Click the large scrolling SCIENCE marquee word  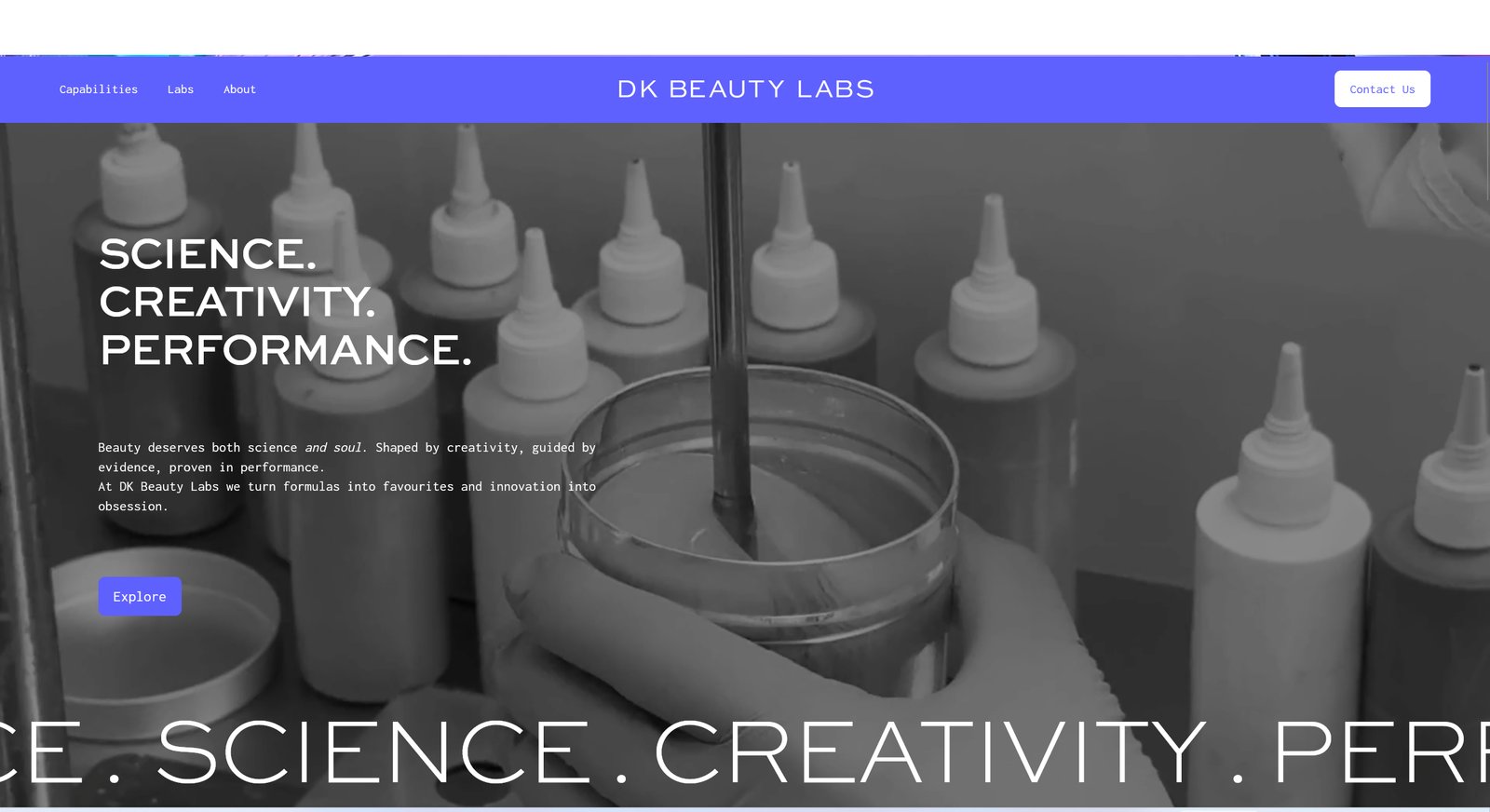point(373,751)
